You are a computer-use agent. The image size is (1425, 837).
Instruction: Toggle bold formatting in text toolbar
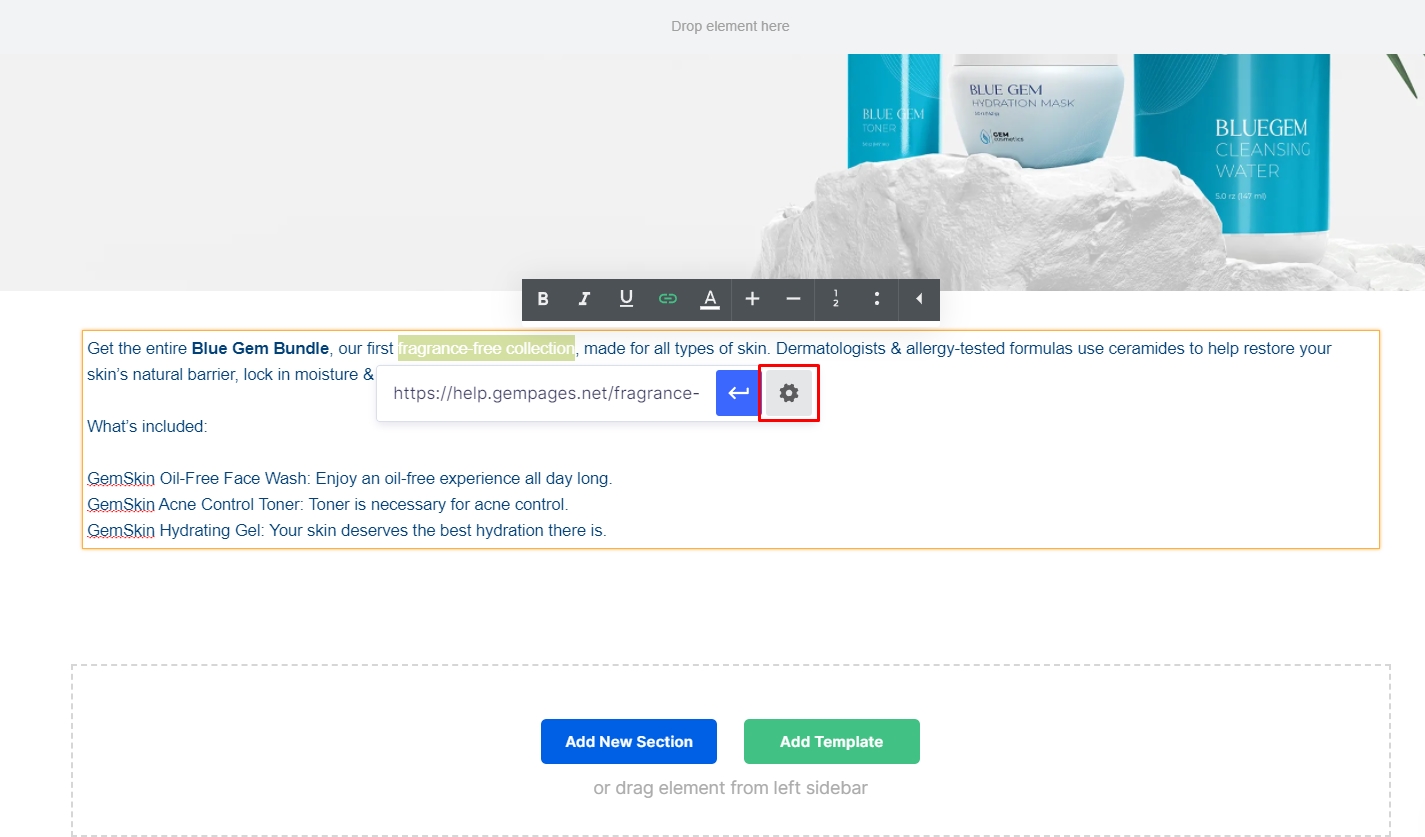[543, 299]
